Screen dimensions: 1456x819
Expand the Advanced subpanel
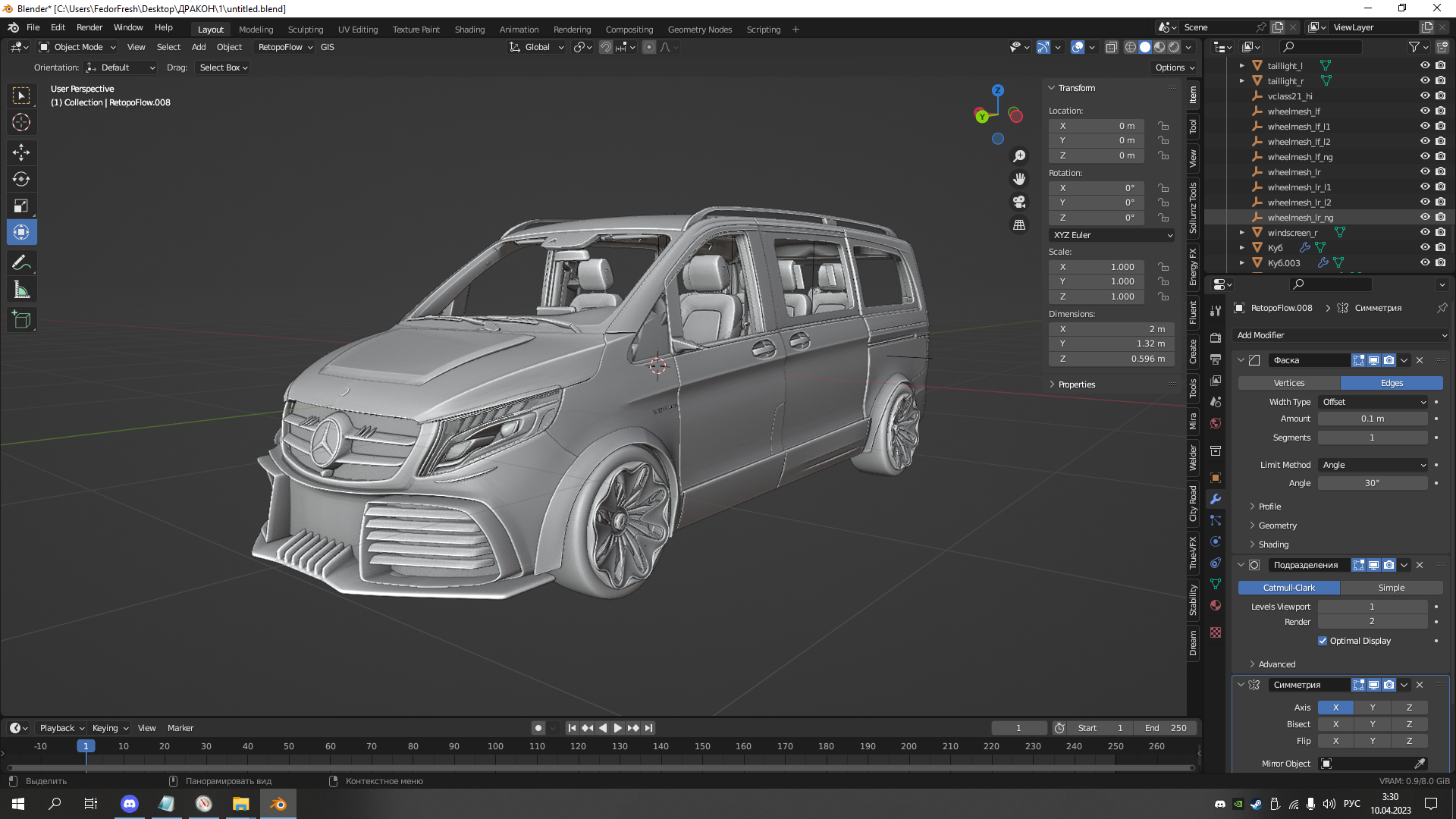[1276, 664]
